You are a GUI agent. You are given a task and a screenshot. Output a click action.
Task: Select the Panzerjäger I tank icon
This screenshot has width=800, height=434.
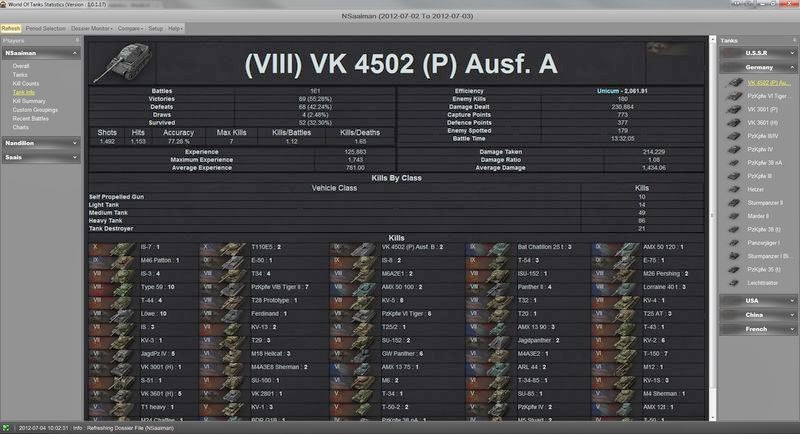click(734, 243)
